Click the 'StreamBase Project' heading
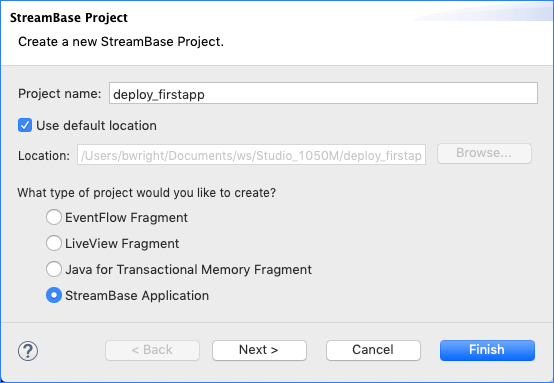Screen dimensions: 554x383 pyautogui.click(x=69, y=18)
